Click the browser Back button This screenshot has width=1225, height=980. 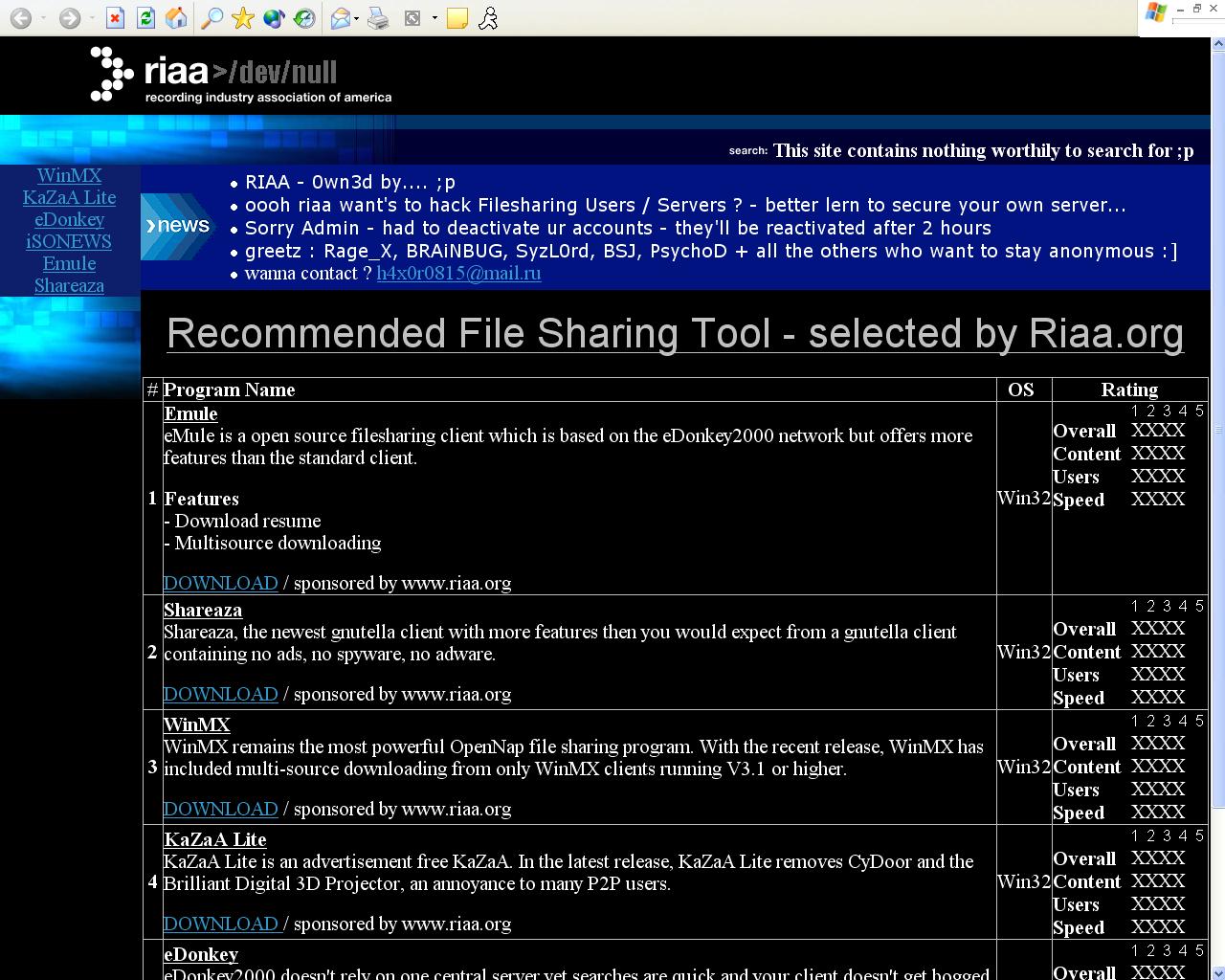20,18
